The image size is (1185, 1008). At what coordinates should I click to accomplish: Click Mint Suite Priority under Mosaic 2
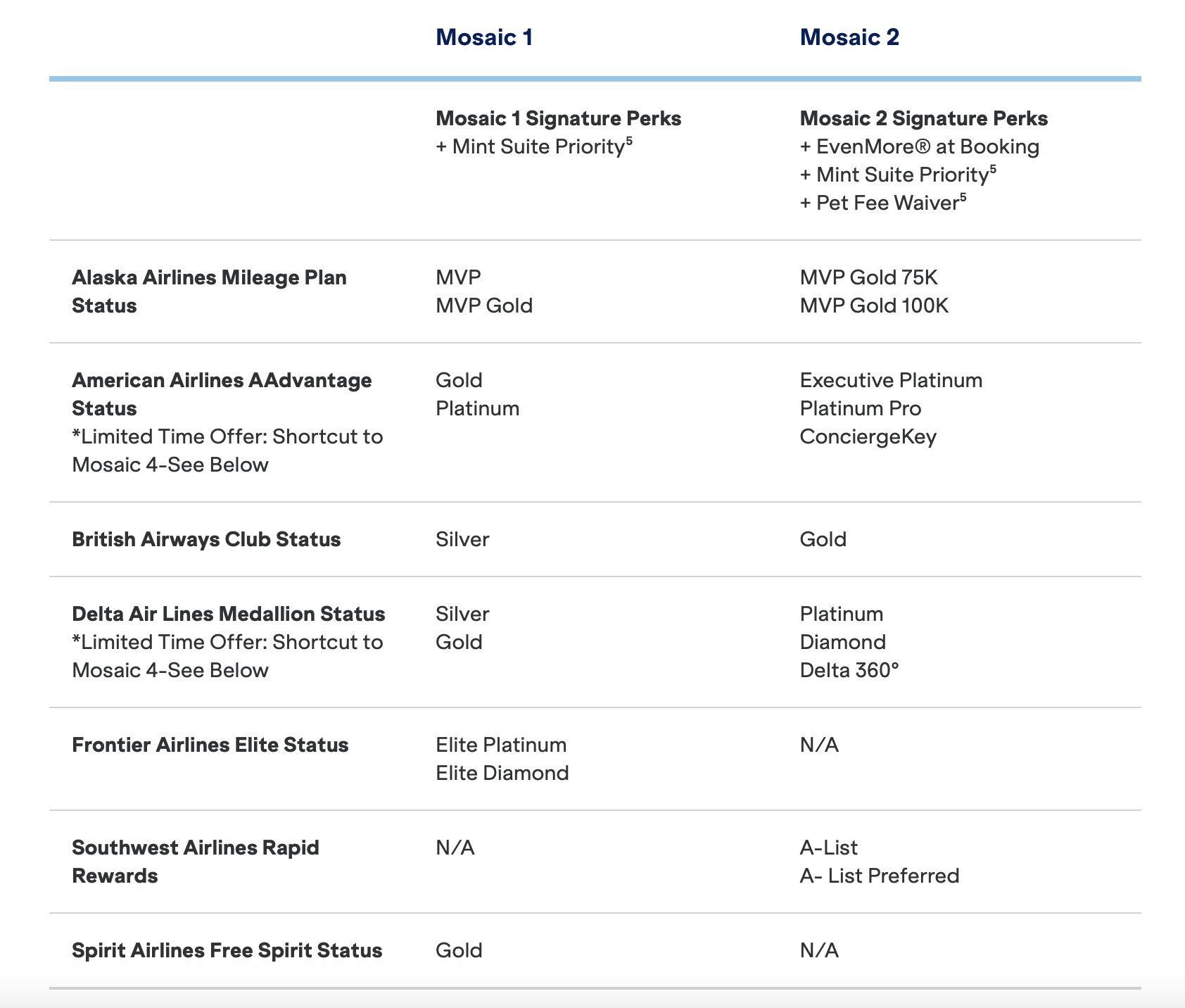898,175
